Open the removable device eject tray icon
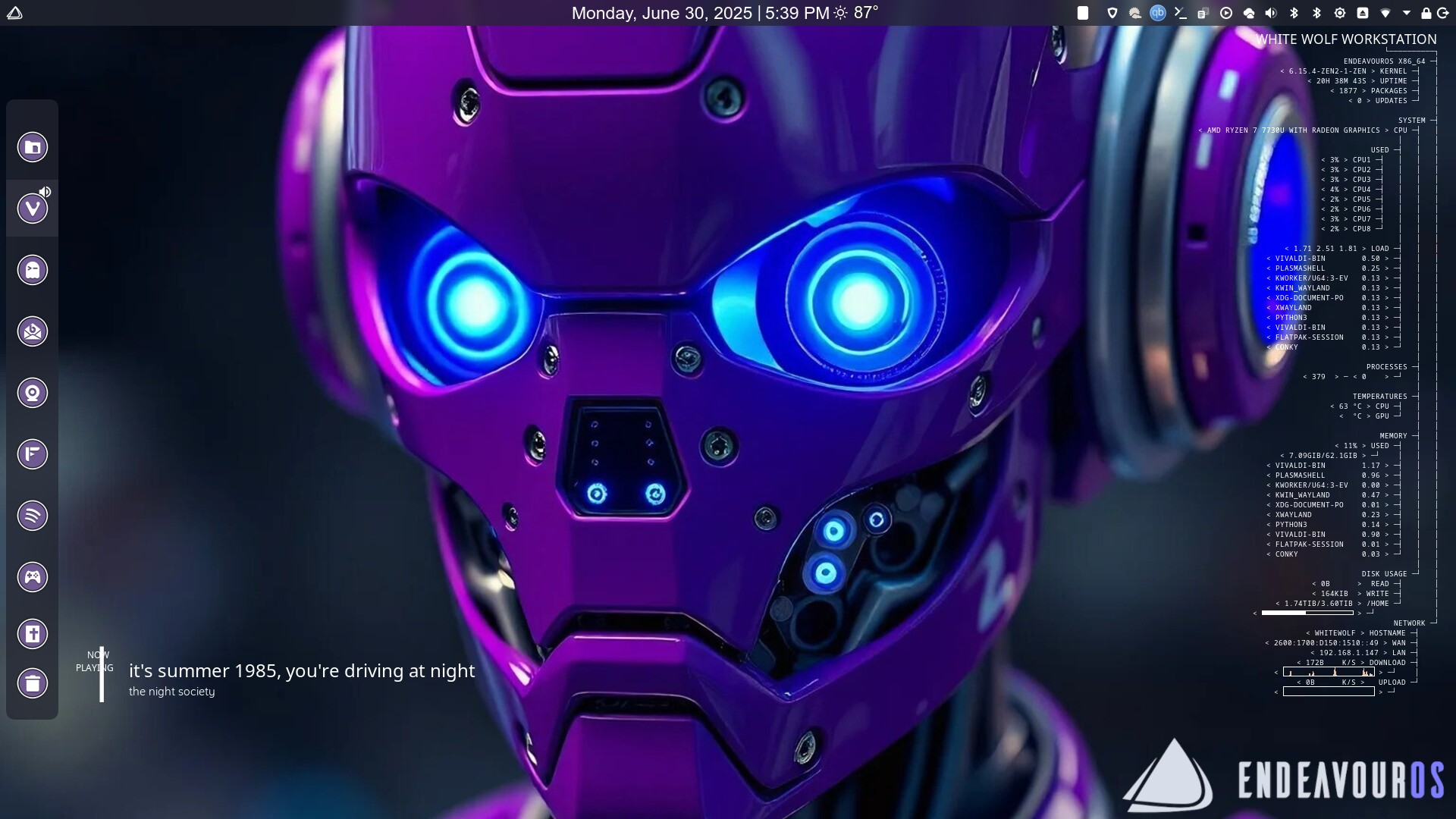The width and height of the screenshot is (1456, 819). point(1363,13)
